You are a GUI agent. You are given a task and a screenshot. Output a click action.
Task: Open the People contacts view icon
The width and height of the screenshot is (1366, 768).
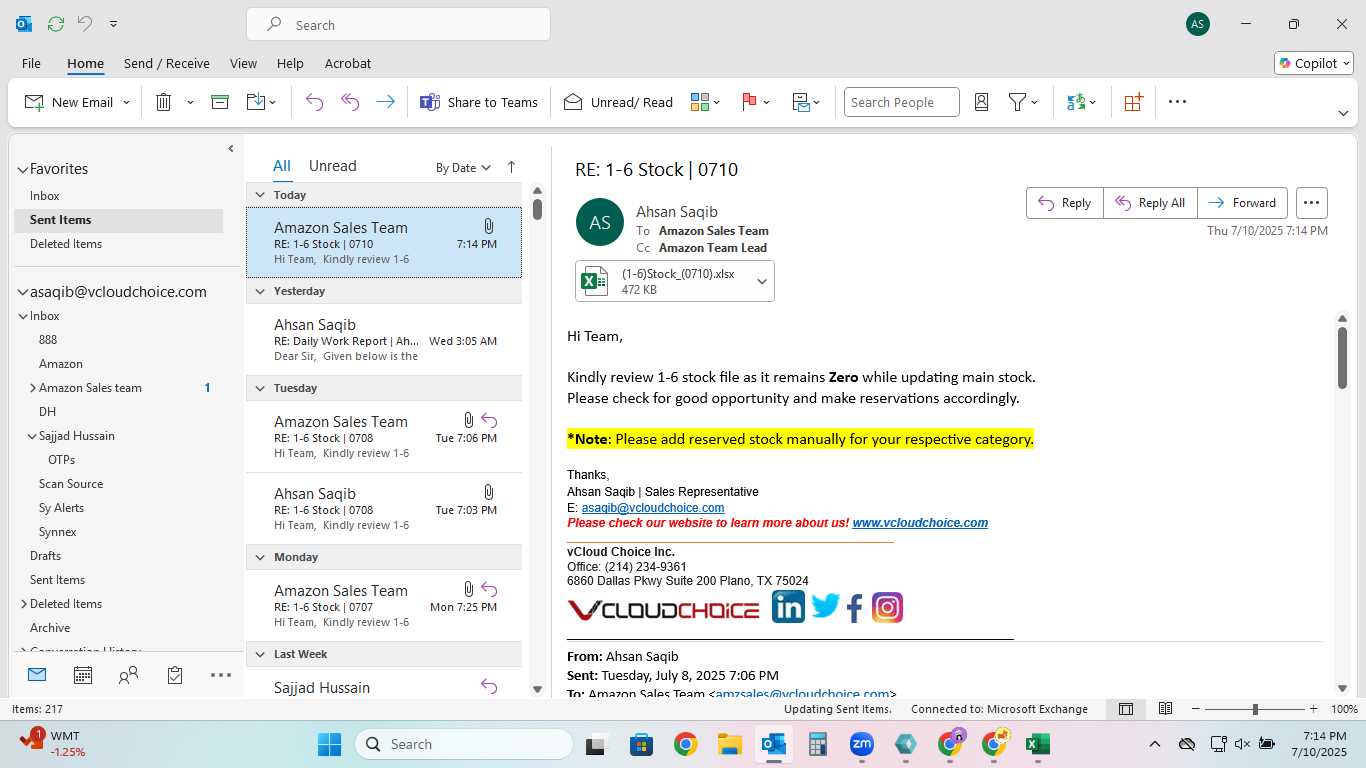pos(128,676)
